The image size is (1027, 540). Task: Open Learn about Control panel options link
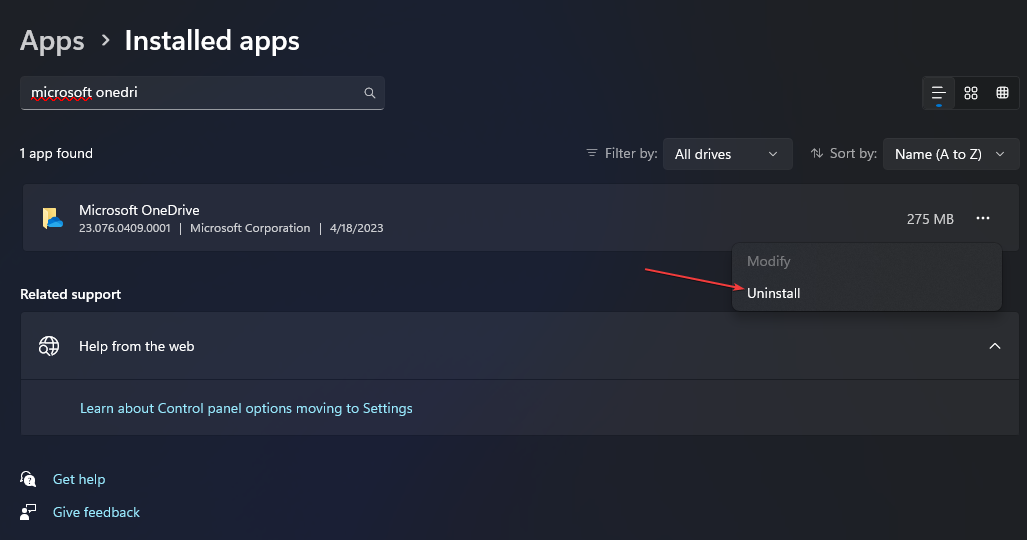click(x=246, y=408)
